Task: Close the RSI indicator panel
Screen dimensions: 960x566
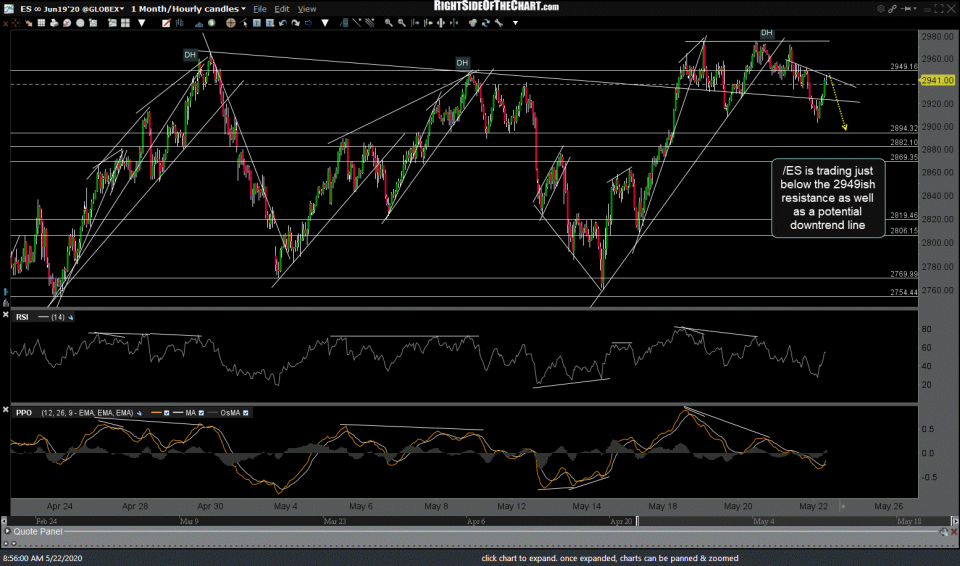Action: point(6,314)
